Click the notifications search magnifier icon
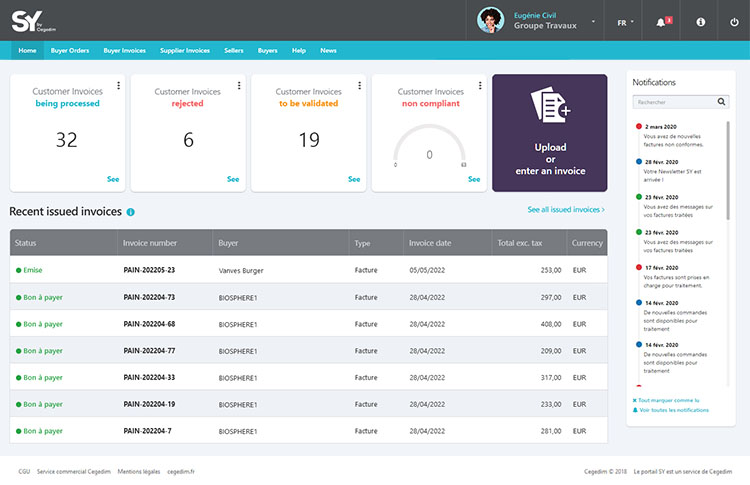 coord(721,101)
